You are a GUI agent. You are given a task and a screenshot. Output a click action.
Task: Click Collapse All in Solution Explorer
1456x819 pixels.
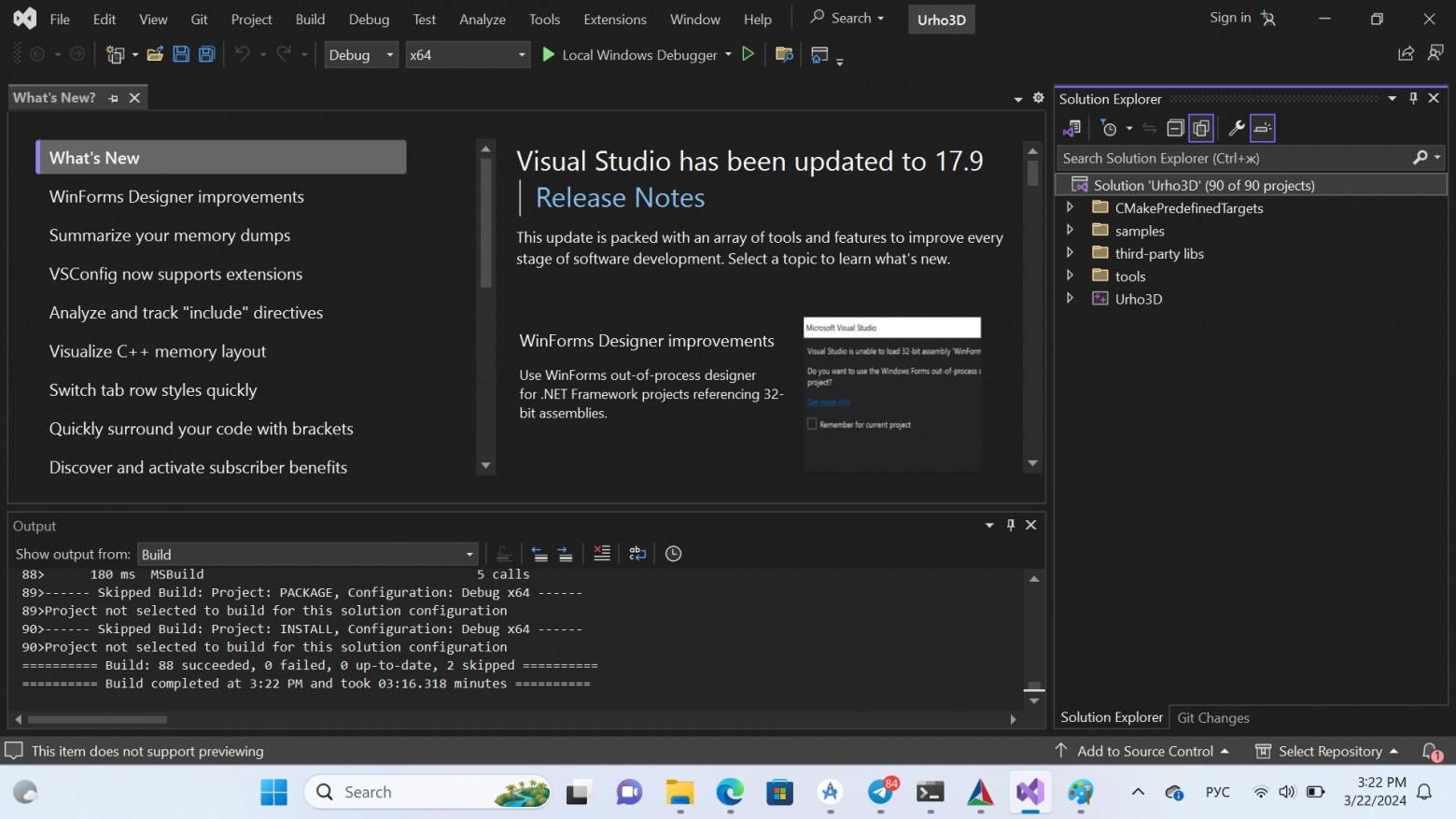click(1176, 128)
